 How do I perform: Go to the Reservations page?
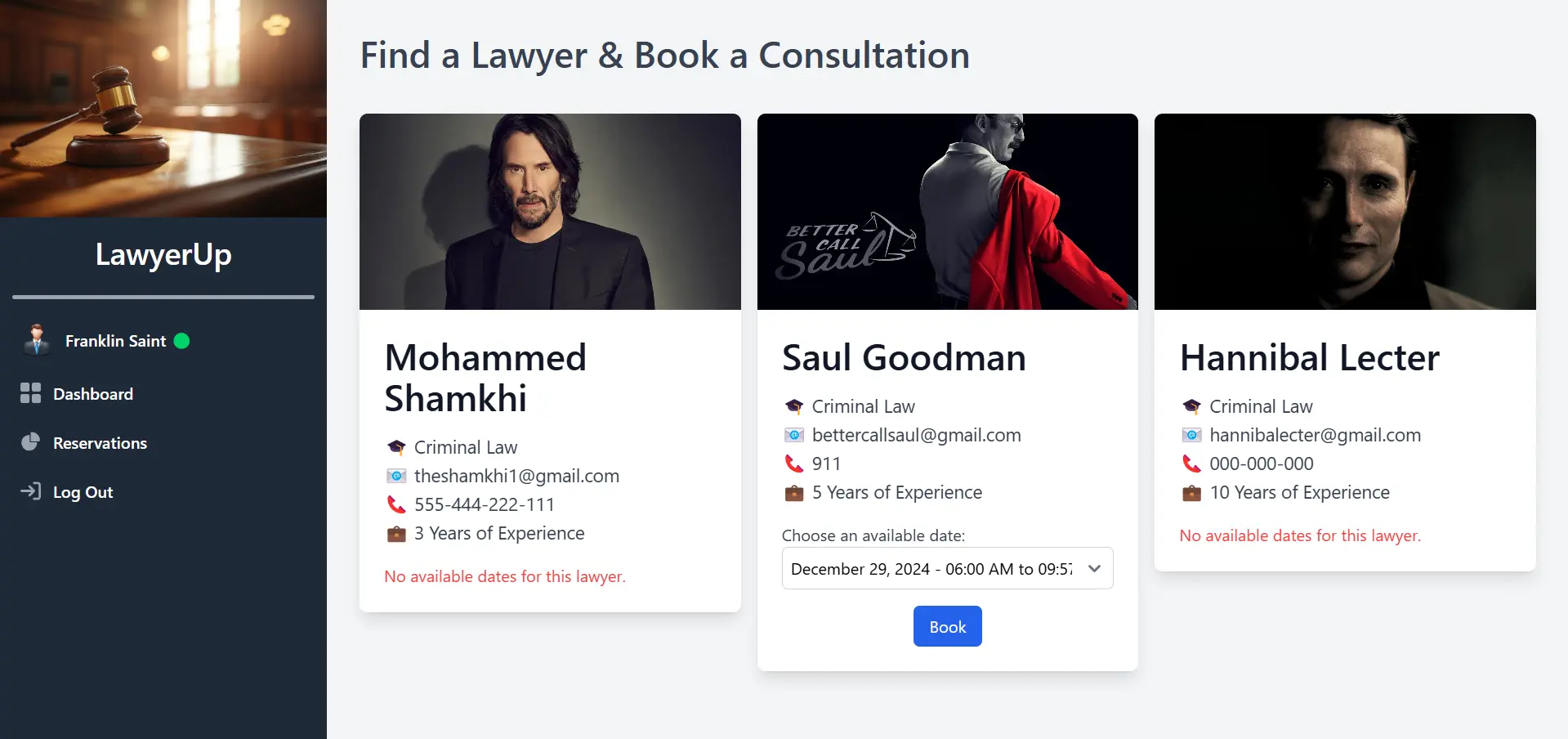click(x=100, y=443)
